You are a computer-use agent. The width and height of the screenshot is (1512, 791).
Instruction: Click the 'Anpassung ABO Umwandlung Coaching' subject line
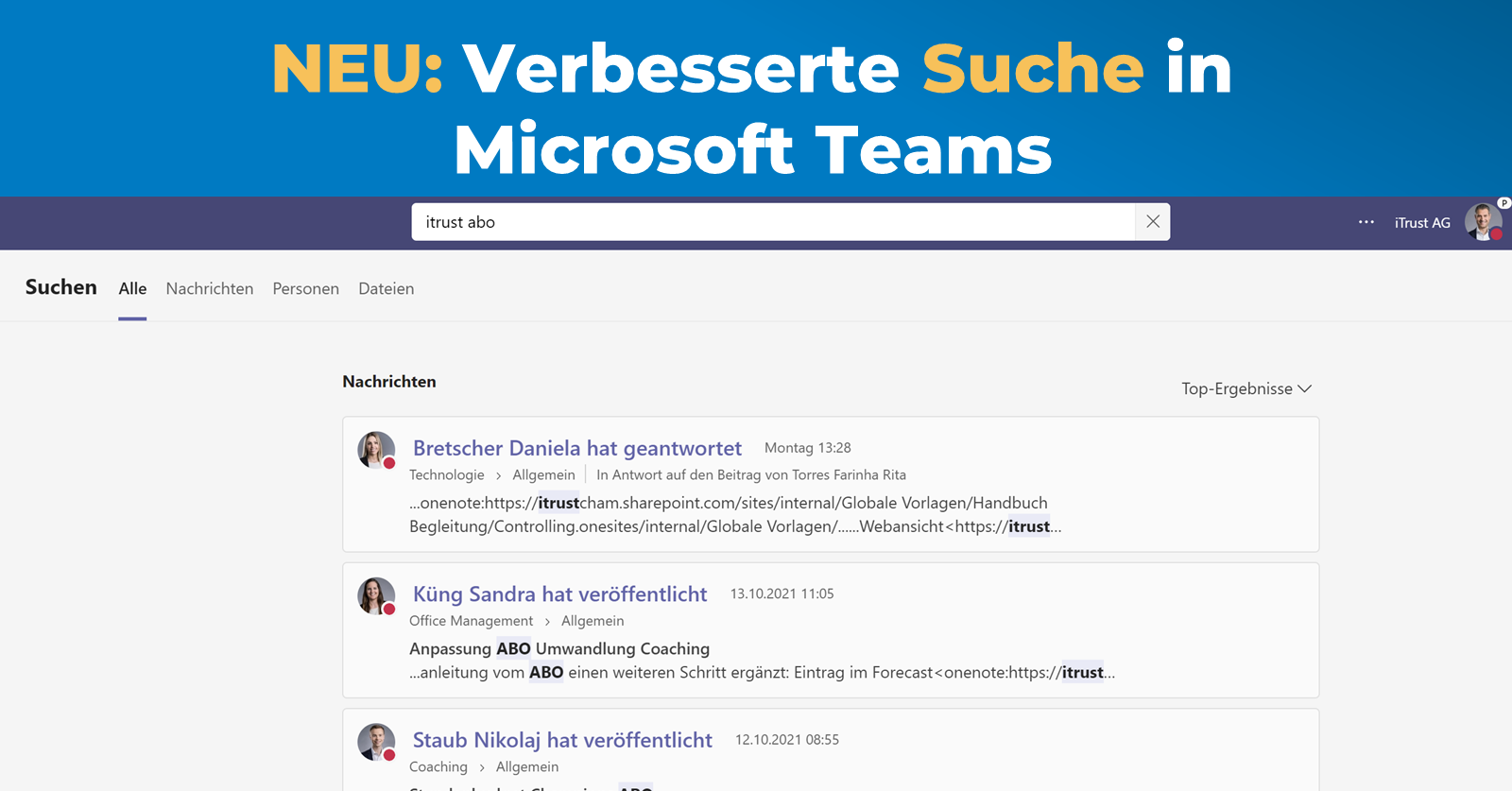(x=559, y=648)
